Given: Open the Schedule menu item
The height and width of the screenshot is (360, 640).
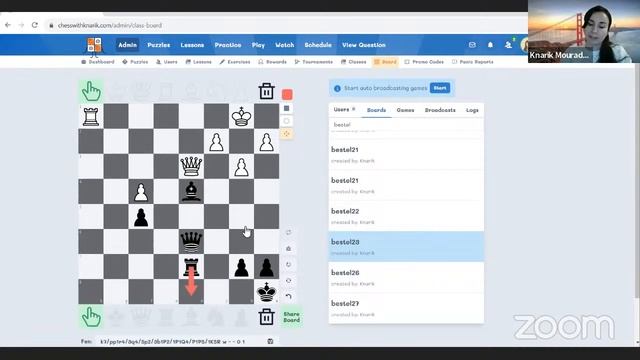Looking at the screenshot, I should tap(318, 45).
